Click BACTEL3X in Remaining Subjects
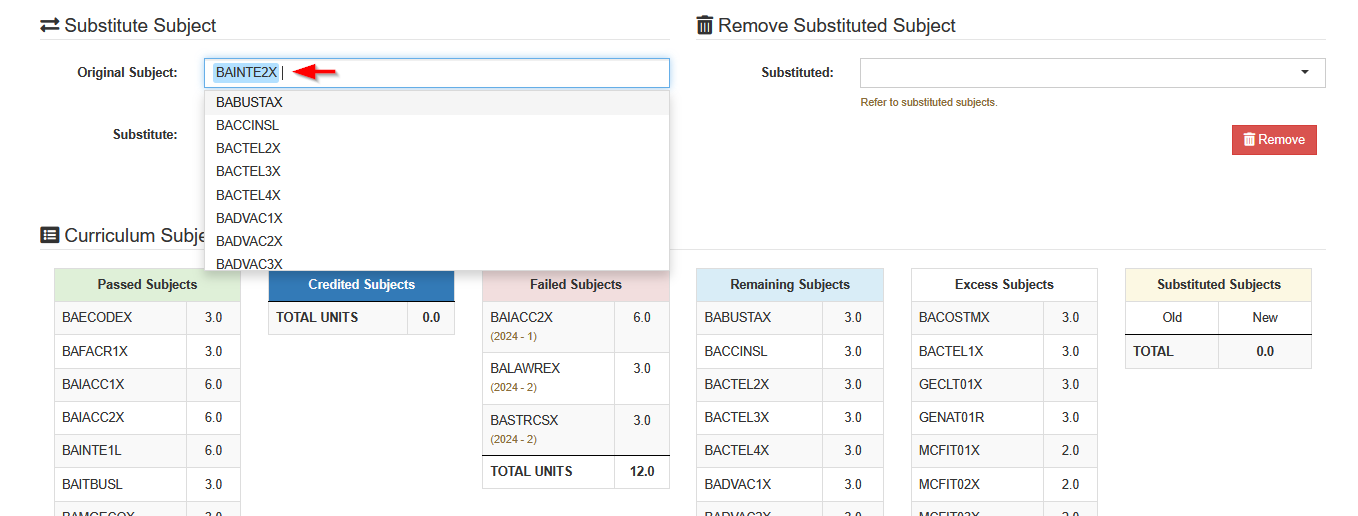This screenshot has width=1358, height=516. pyautogui.click(x=737, y=418)
